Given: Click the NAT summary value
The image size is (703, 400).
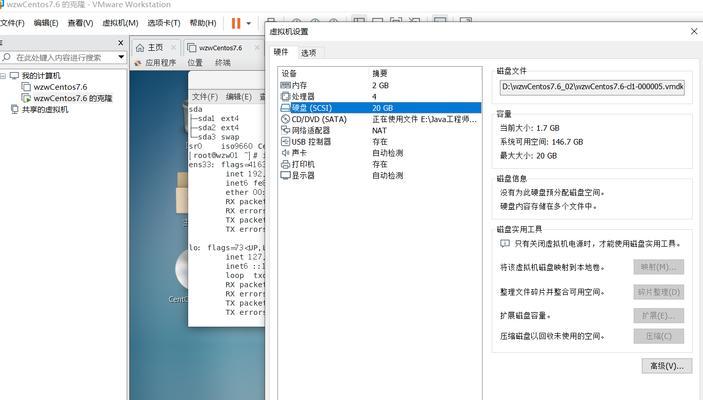Looking at the screenshot, I should tap(379, 130).
